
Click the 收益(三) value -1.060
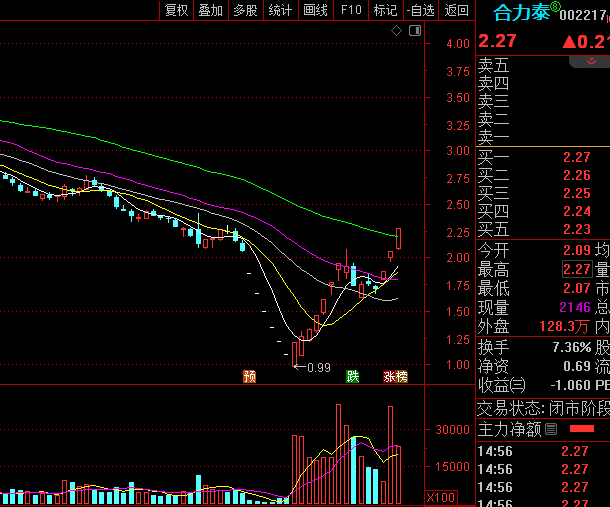tap(570, 385)
